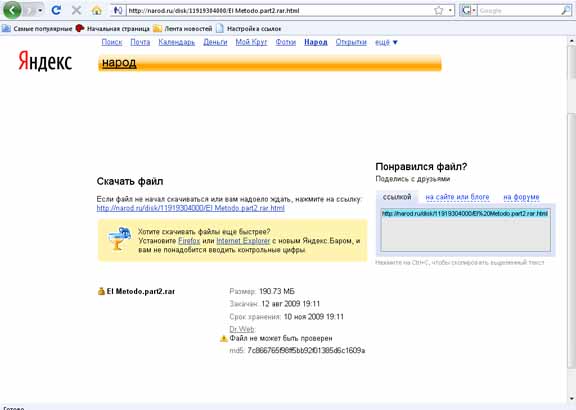Switch to на сайте или блоге tab
The width and height of the screenshot is (576, 410).
click(457, 197)
